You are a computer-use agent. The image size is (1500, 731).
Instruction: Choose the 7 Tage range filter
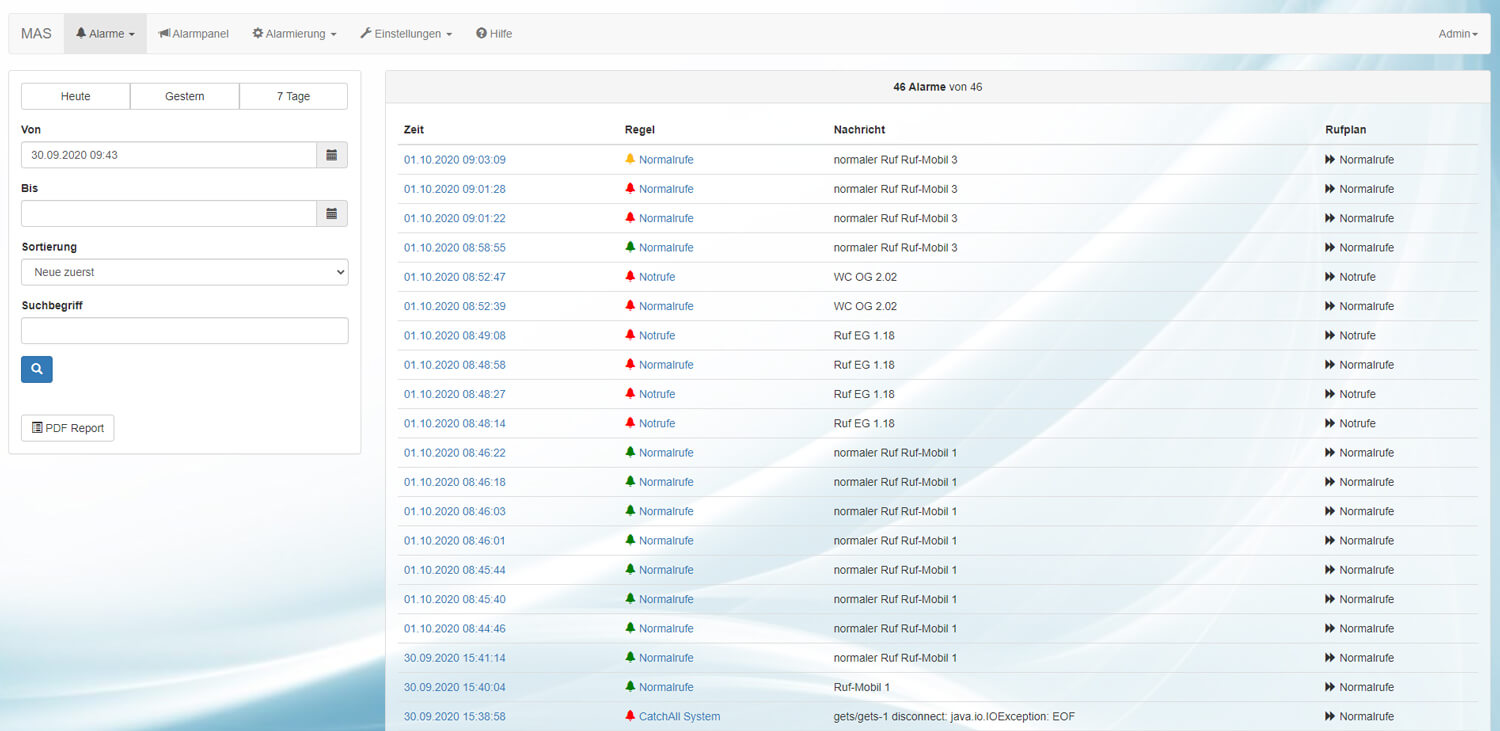tap(293, 96)
